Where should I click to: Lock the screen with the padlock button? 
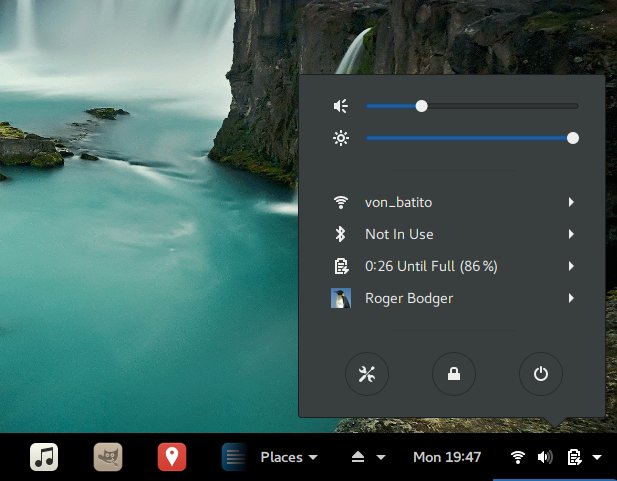point(454,374)
